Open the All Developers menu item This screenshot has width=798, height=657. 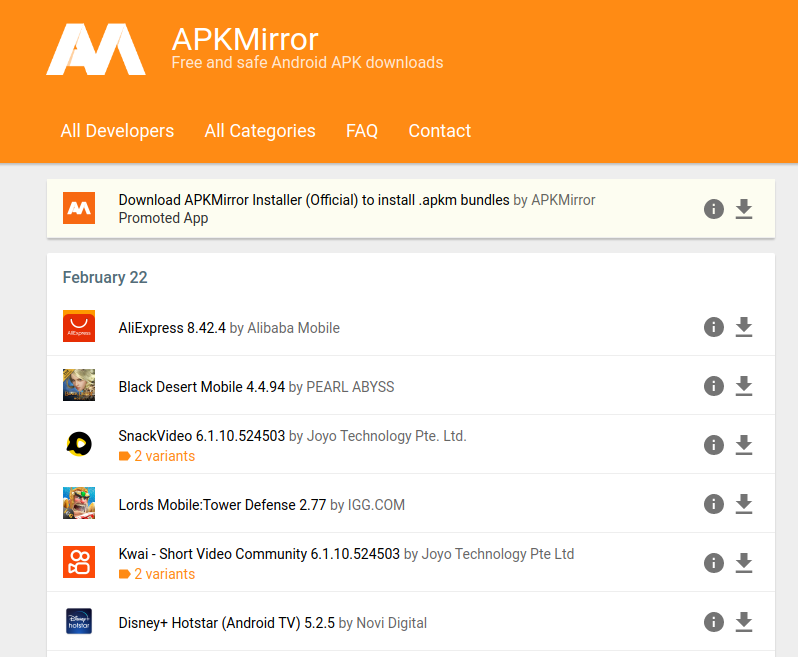tap(117, 131)
